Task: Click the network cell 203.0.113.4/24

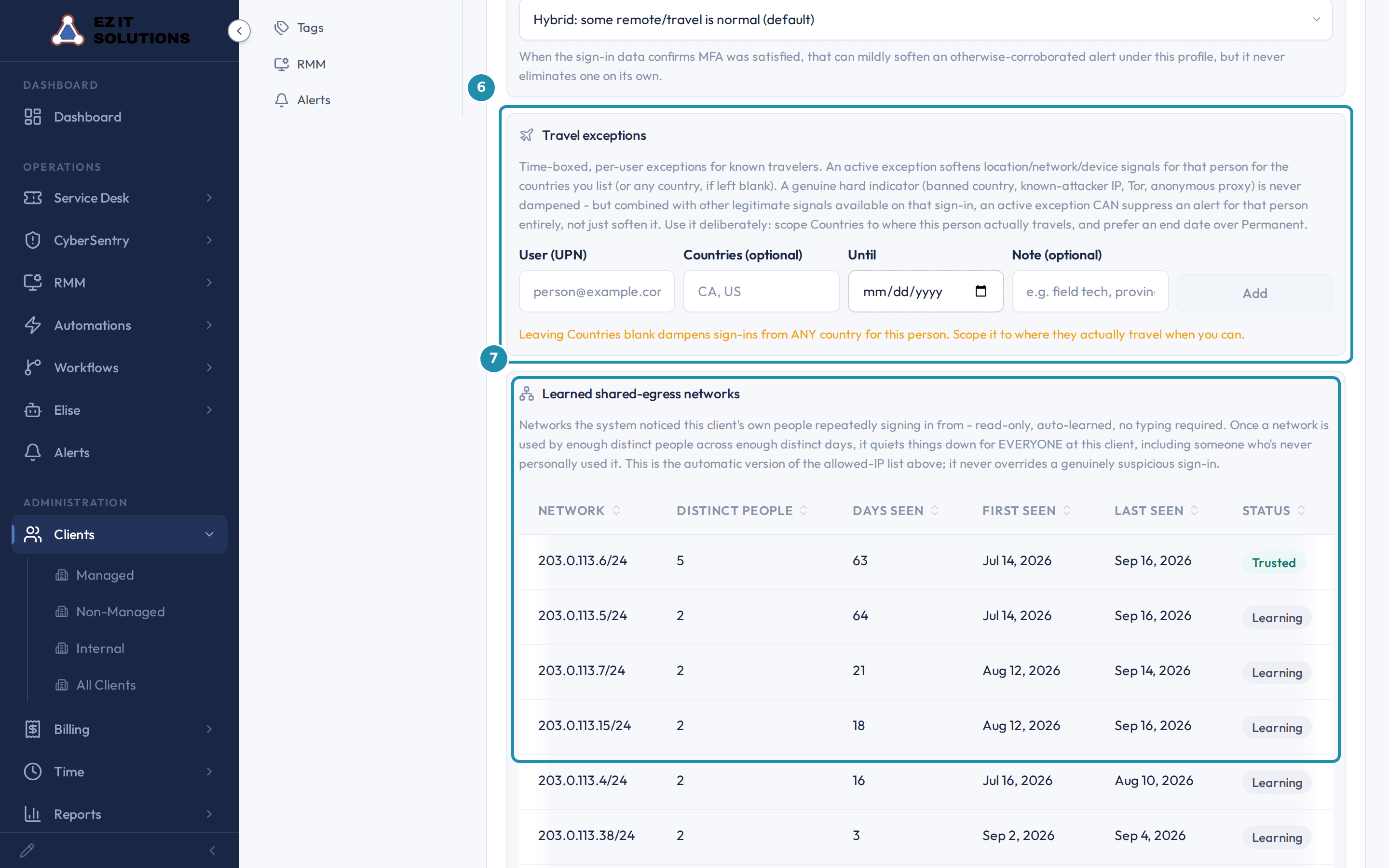Action: point(582,781)
